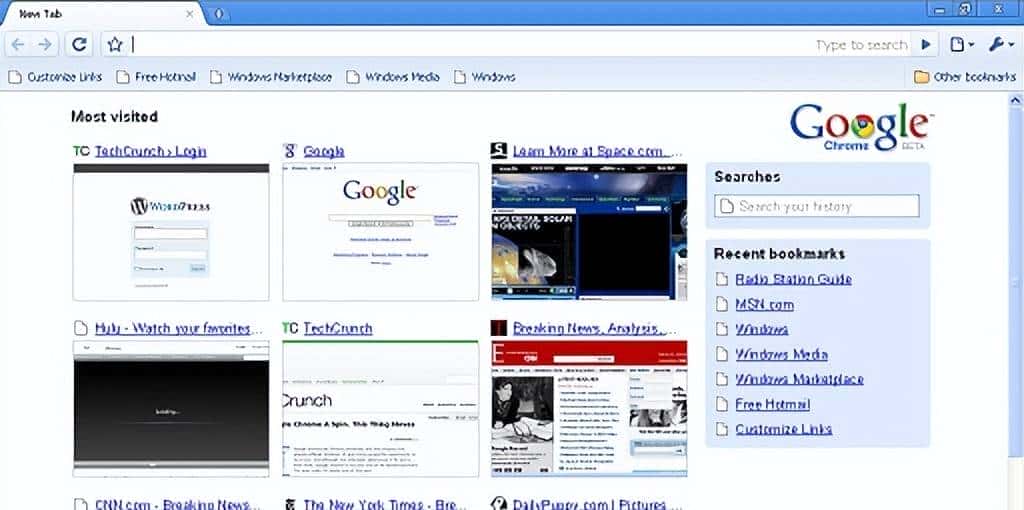Screen dimensions: 1024x510
Task: Close the New Tab tab
Action: pos(190,14)
